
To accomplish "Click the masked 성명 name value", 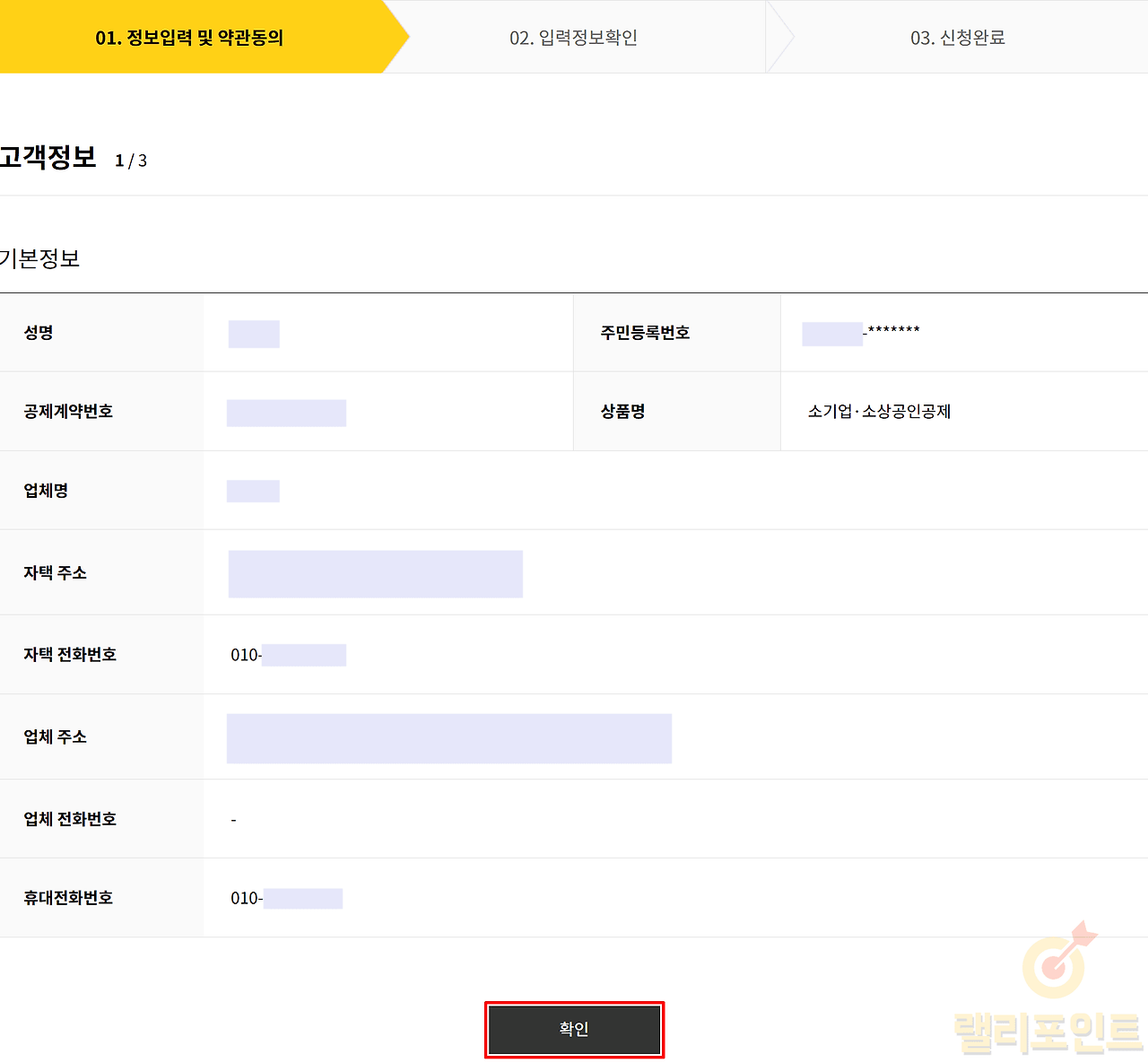I will point(254,334).
